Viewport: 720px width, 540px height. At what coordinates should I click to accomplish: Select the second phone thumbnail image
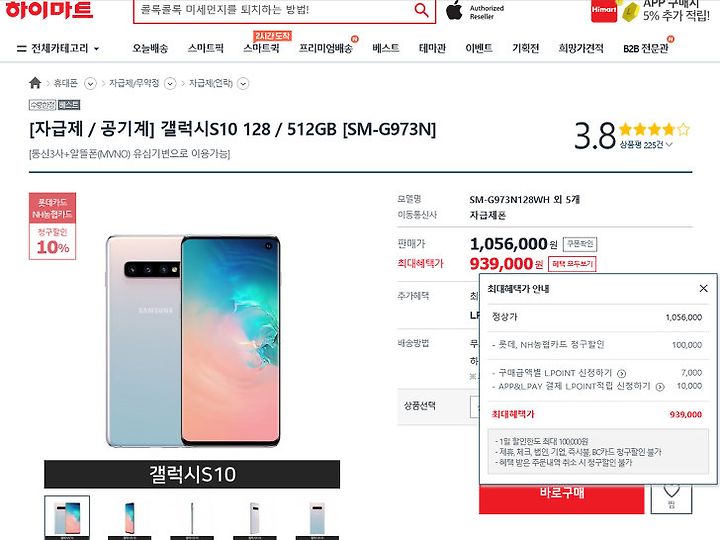pyautogui.click(x=129, y=518)
